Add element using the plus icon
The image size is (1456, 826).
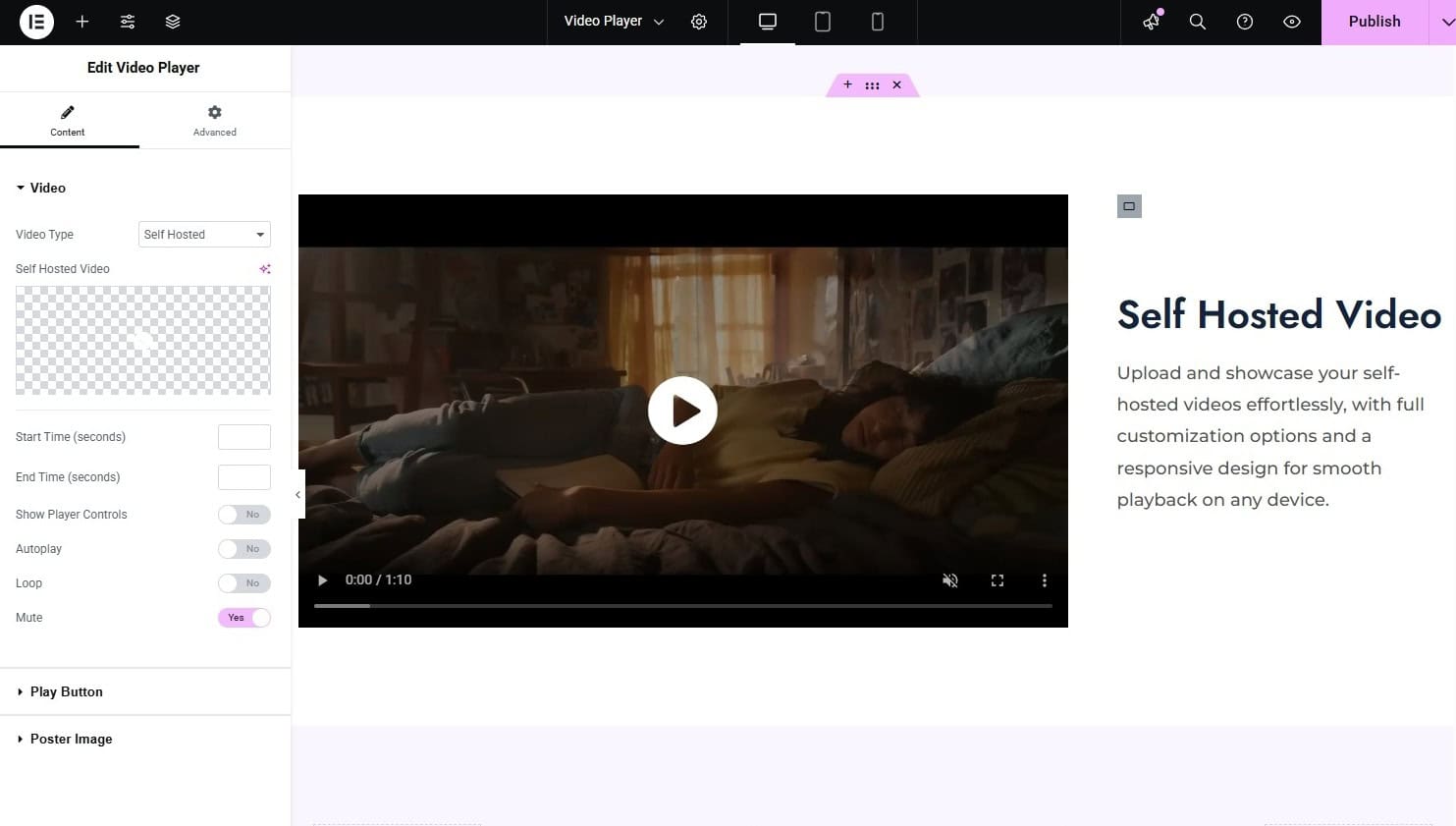[x=82, y=22]
